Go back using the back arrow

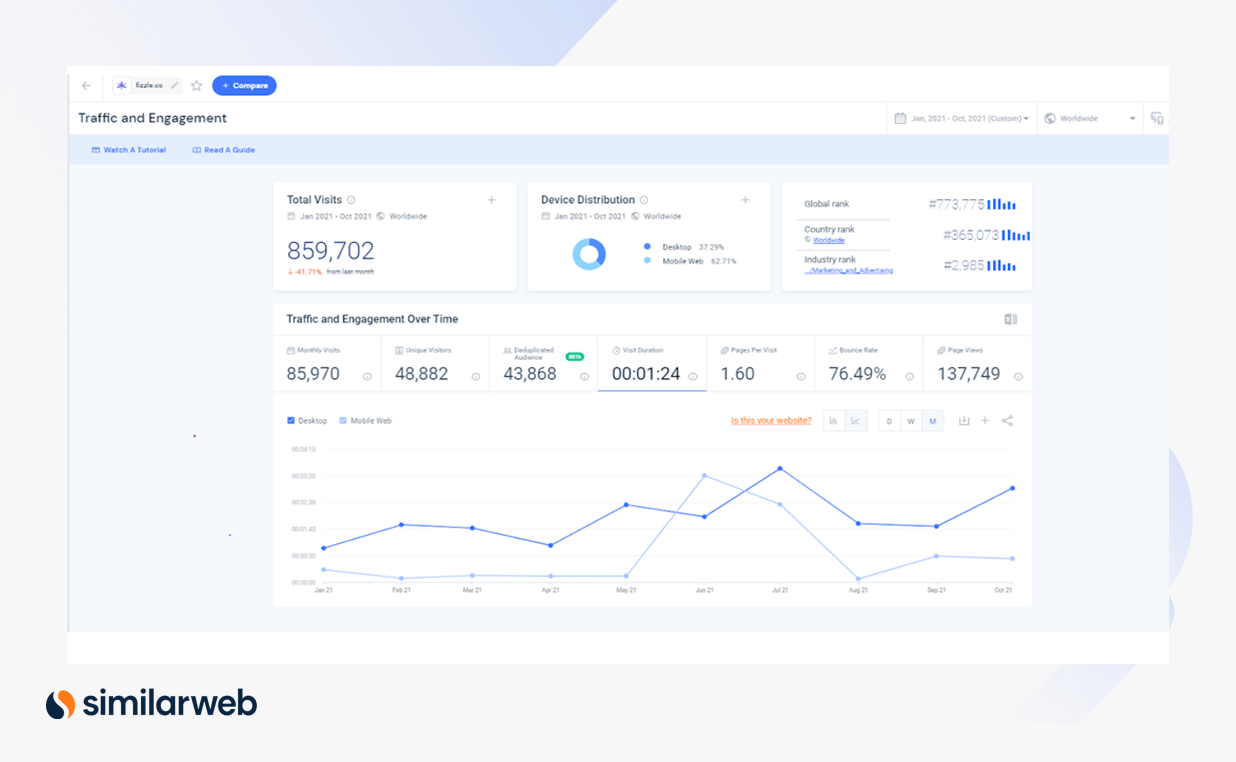click(x=86, y=85)
